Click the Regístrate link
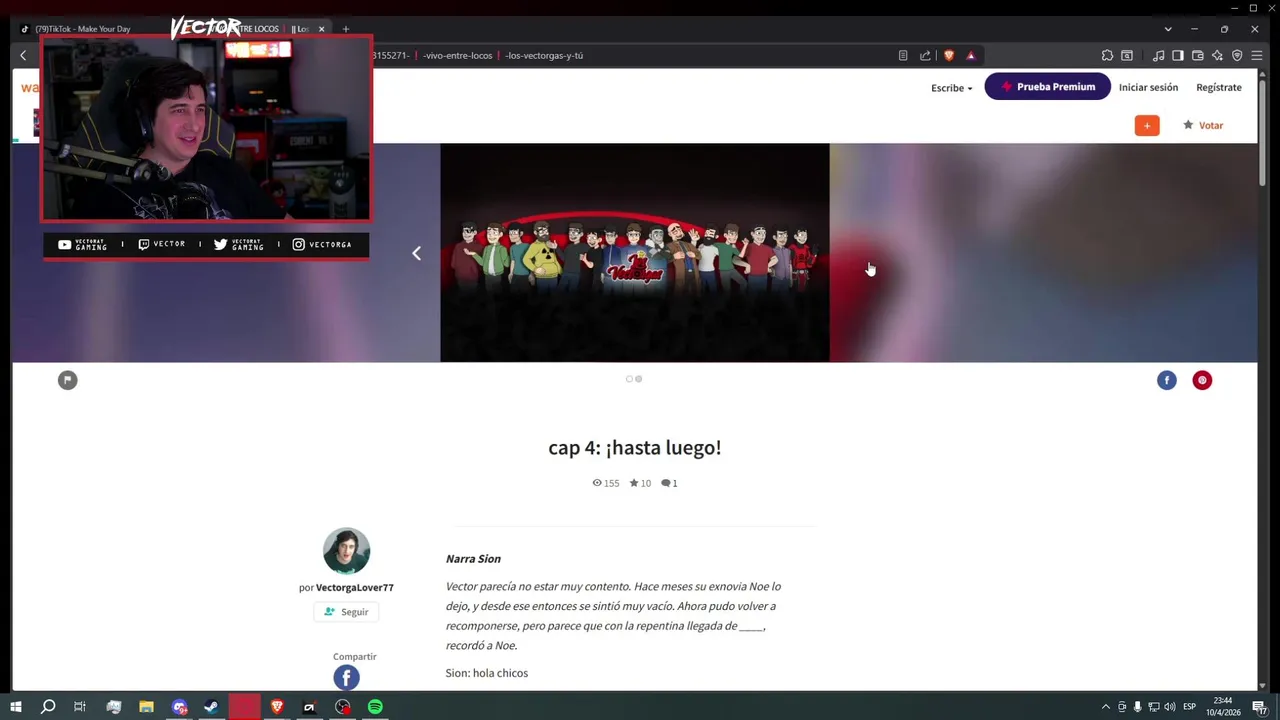1280x720 pixels. point(1219,88)
